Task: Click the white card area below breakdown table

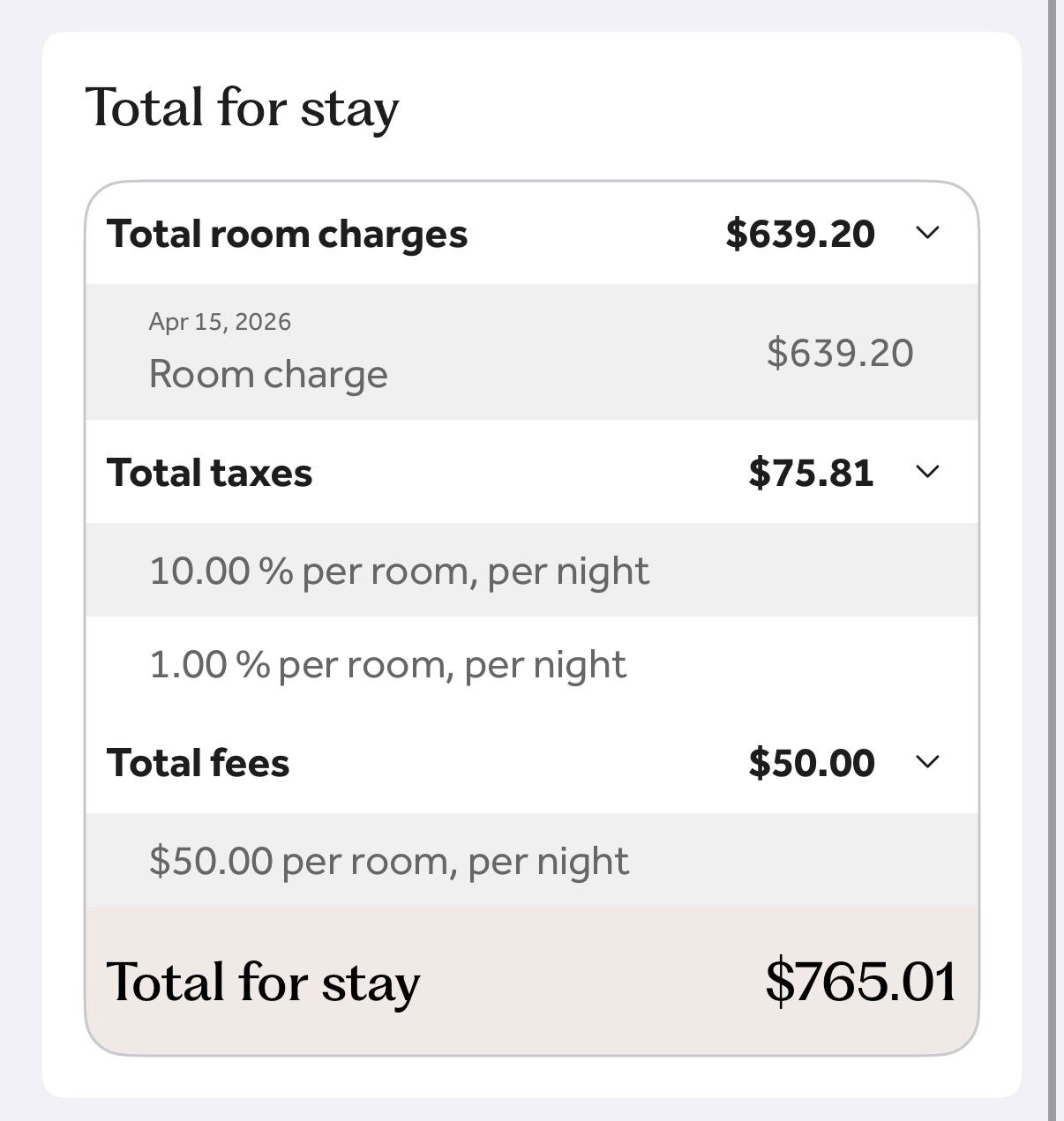Action: click(x=531, y=1077)
